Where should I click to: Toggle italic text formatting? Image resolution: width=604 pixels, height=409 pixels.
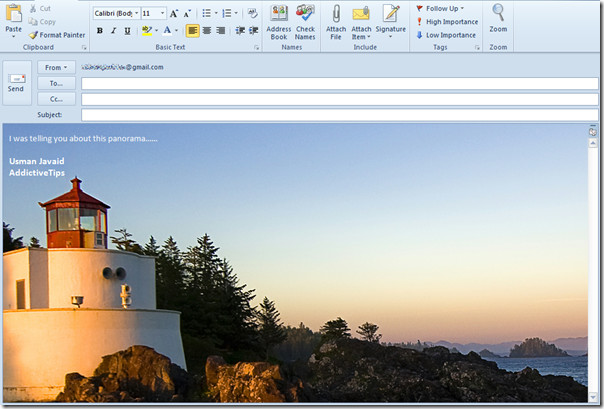pyautogui.click(x=113, y=31)
